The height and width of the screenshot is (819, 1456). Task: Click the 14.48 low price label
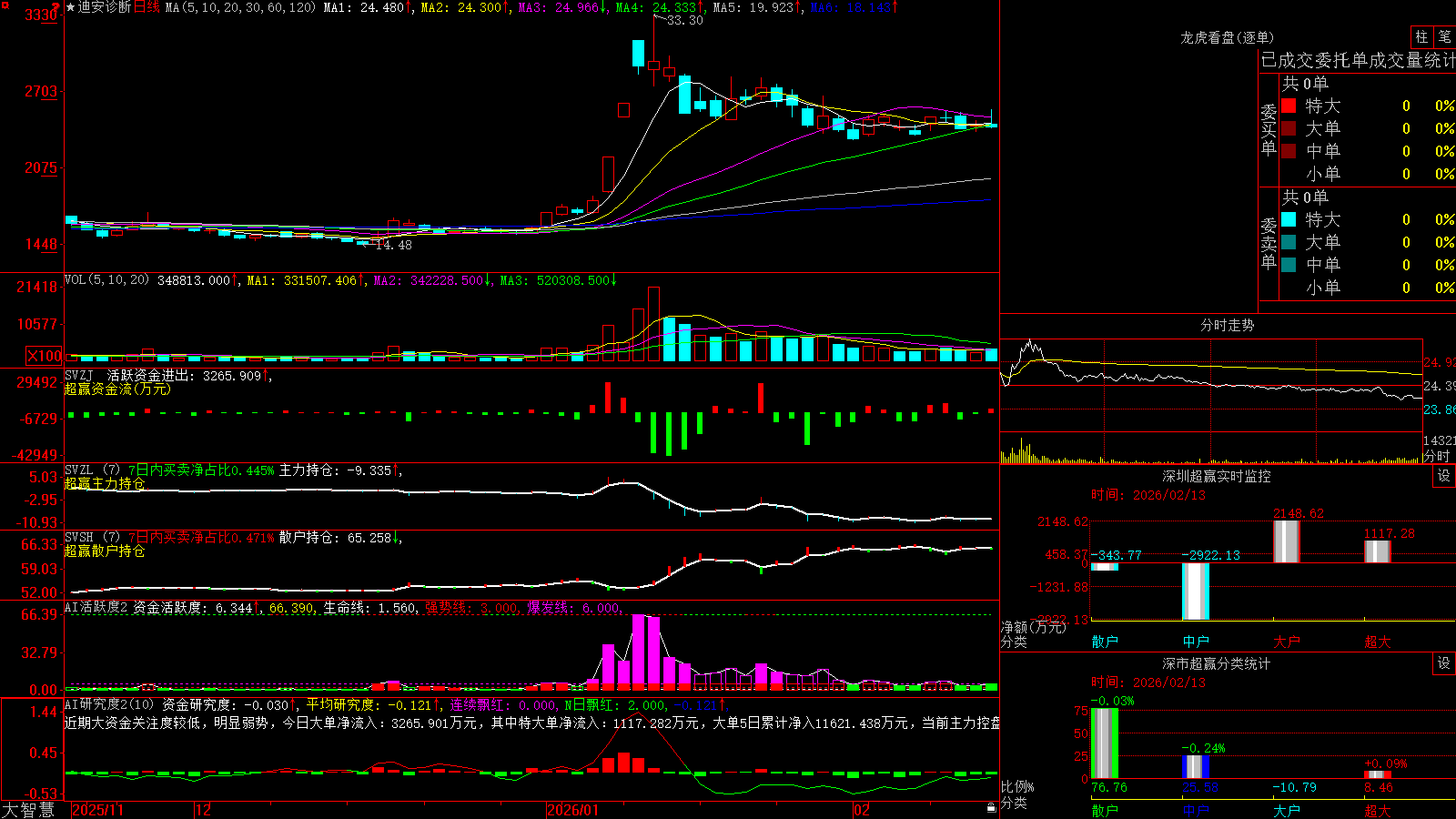tap(393, 245)
